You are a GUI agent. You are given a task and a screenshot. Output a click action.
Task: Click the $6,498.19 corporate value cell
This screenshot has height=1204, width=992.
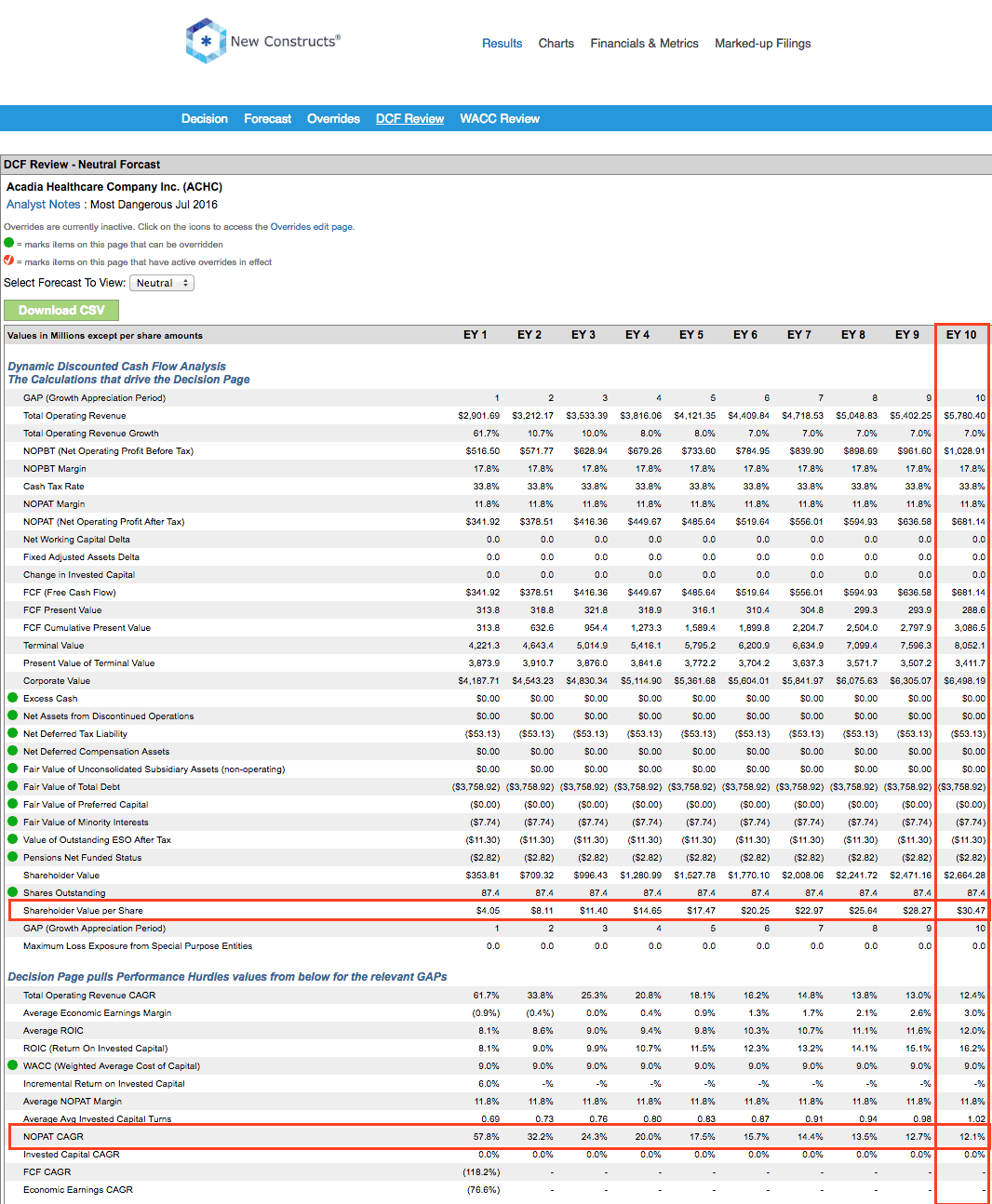pyautogui.click(x=965, y=680)
